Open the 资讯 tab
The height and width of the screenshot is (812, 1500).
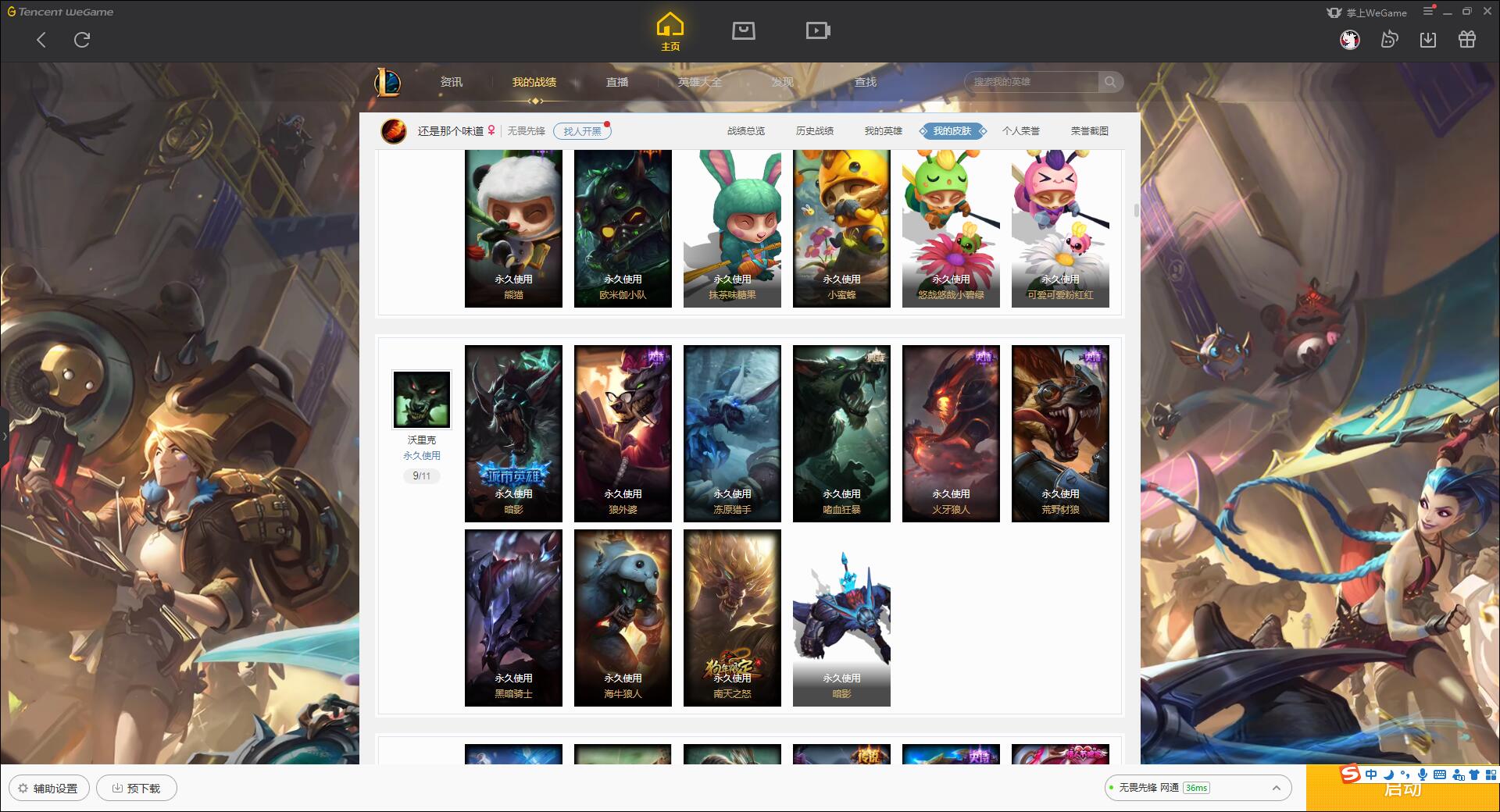[x=451, y=82]
